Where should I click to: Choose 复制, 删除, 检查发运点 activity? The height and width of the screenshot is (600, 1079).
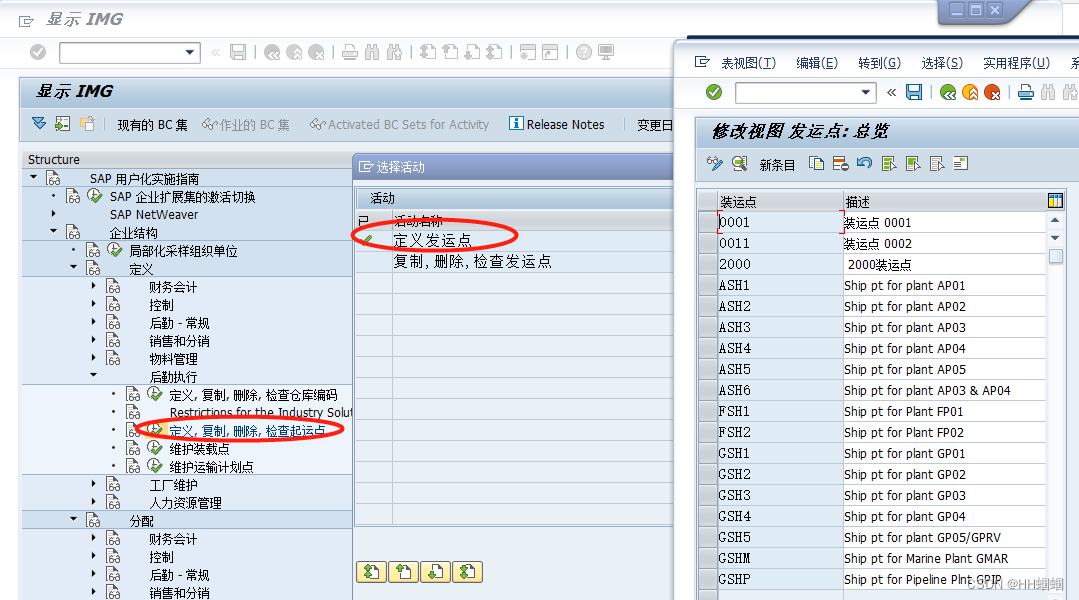pos(472,261)
